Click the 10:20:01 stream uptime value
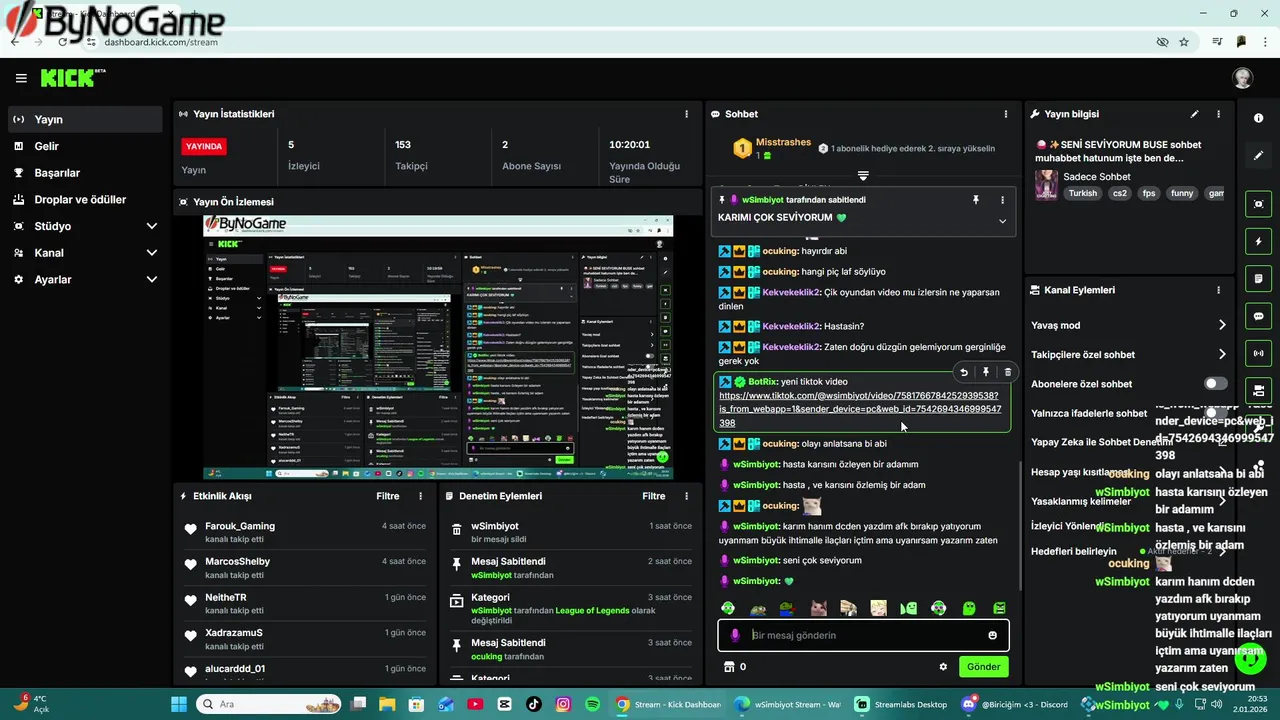 [629, 144]
